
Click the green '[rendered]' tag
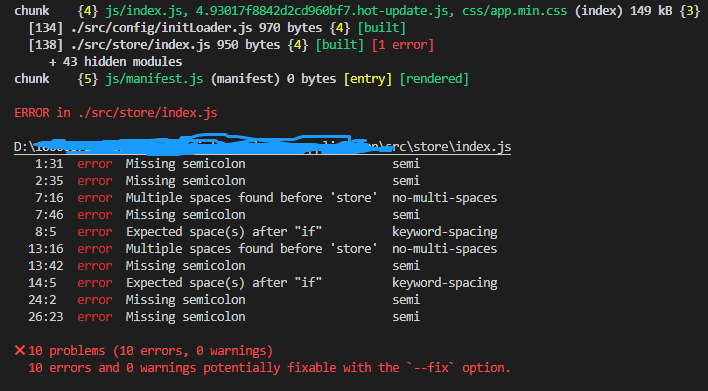434,79
